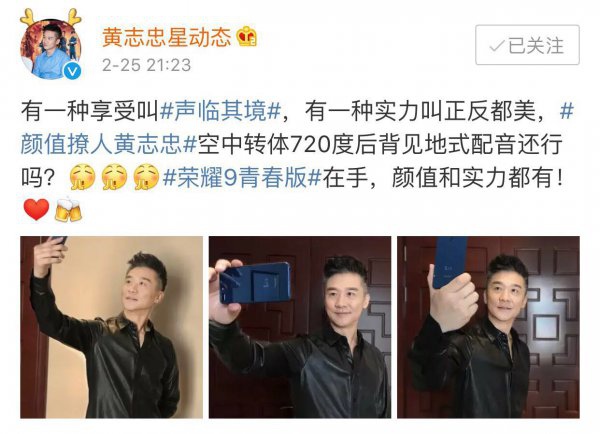Open hashtag #颜值撩人黄志忠#
Image resolution: width=600 pixels, height=434 pixels.
(109, 144)
